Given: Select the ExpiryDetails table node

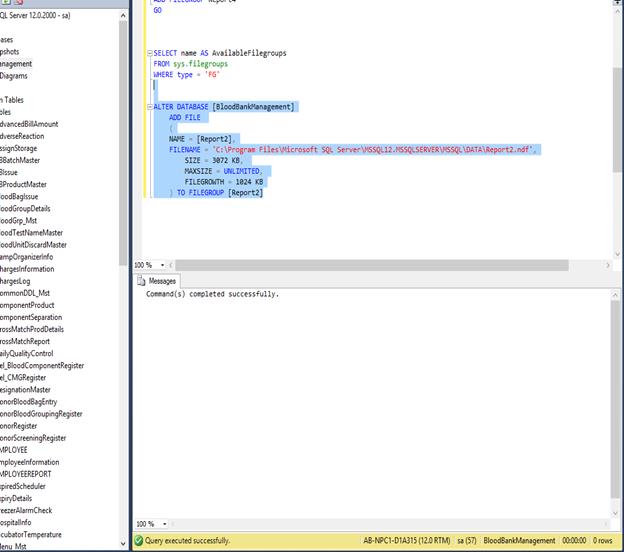Looking at the screenshot, I should (x=16, y=498).
